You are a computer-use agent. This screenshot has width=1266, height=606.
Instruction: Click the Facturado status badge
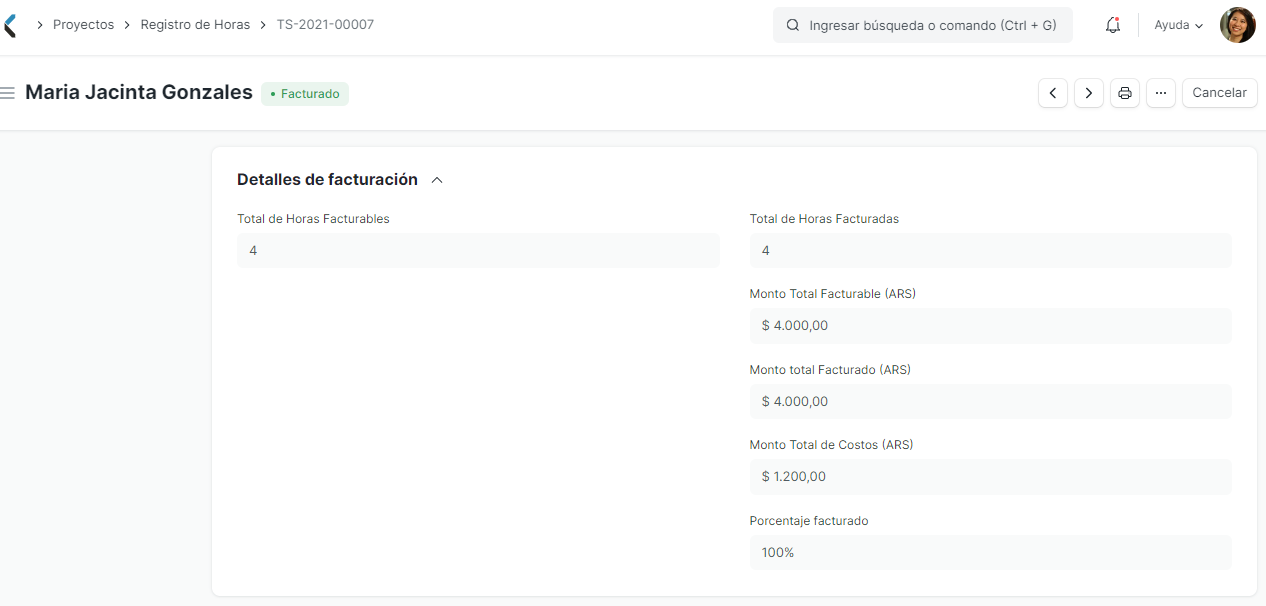pos(305,94)
